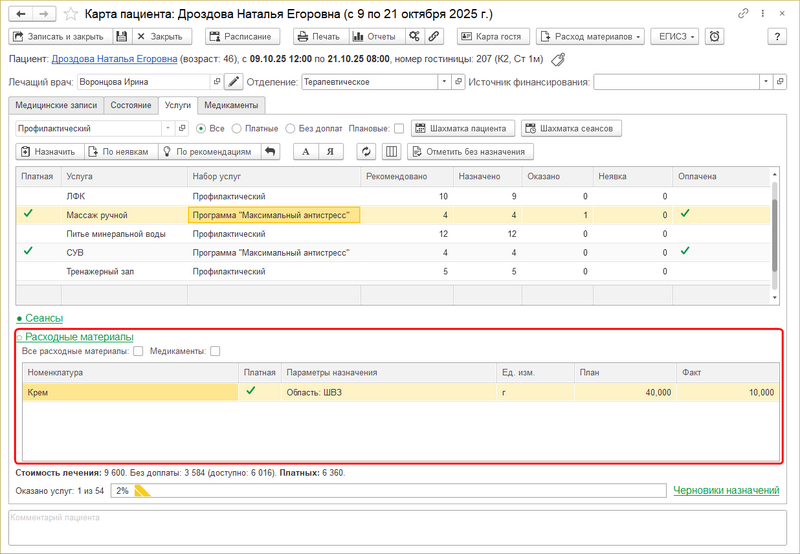800x554 pixels.
Task: Click the tag icon after the room number
Action: [x=558, y=59]
